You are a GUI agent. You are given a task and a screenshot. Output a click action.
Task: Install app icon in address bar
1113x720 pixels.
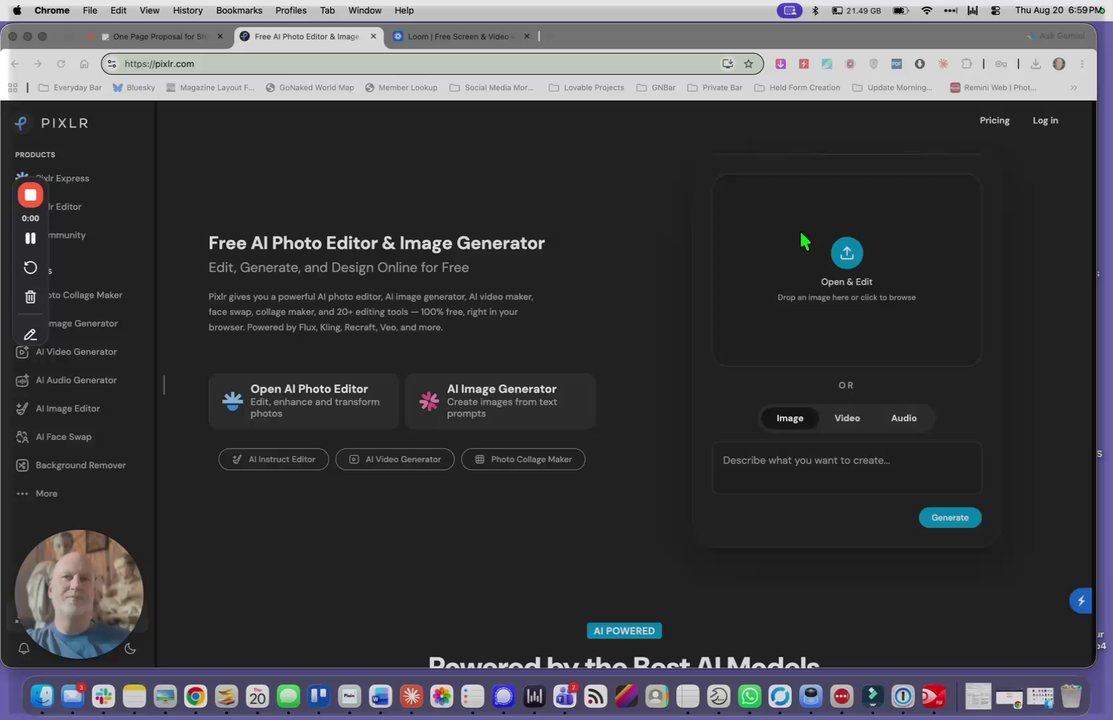coord(728,64)
